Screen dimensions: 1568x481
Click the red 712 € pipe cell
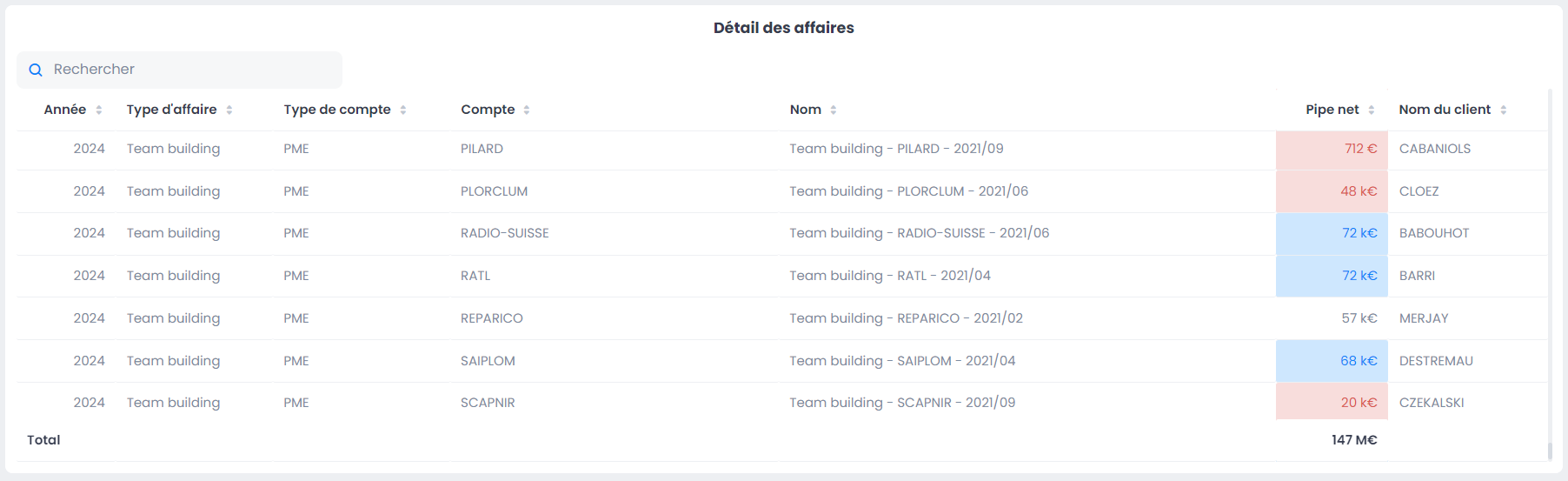pos(1360,149)
